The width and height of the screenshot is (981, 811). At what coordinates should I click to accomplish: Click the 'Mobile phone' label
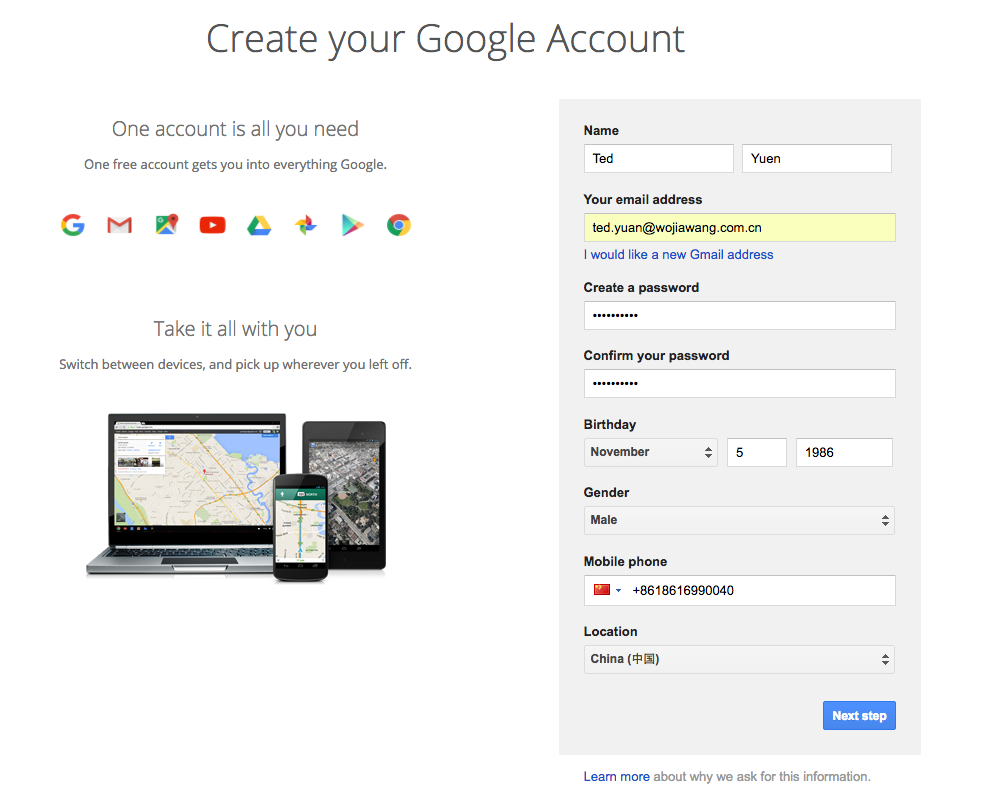pos(625,561)
